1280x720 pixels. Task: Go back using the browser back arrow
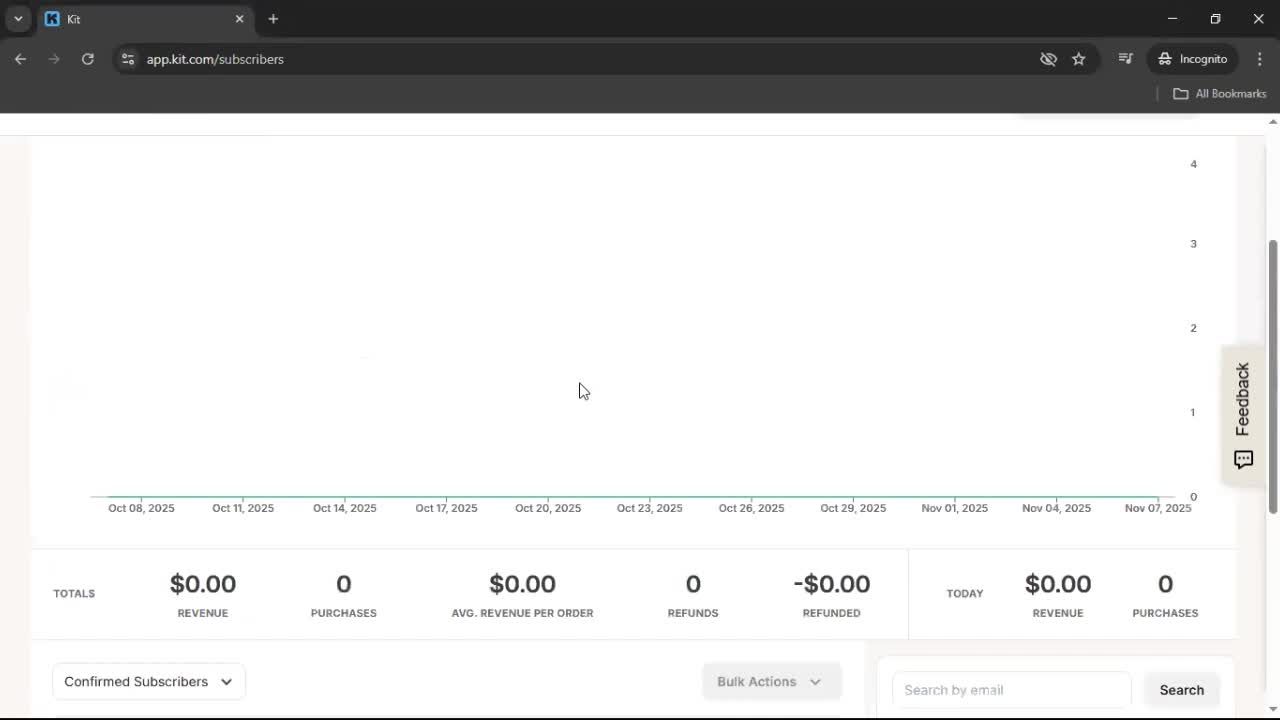tap(20, 59)
